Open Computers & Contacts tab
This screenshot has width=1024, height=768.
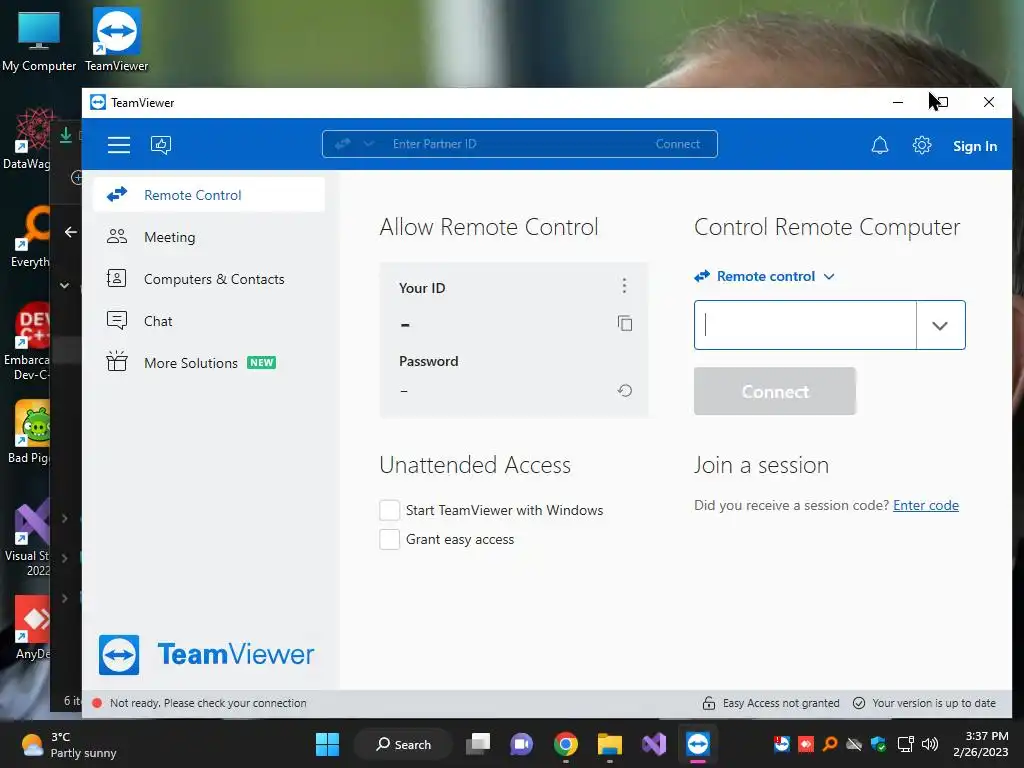[x=209, y=279]
